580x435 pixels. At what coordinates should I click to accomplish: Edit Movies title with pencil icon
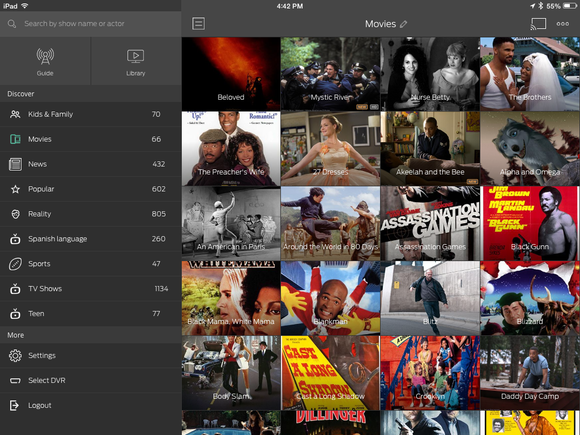point(404,24)
